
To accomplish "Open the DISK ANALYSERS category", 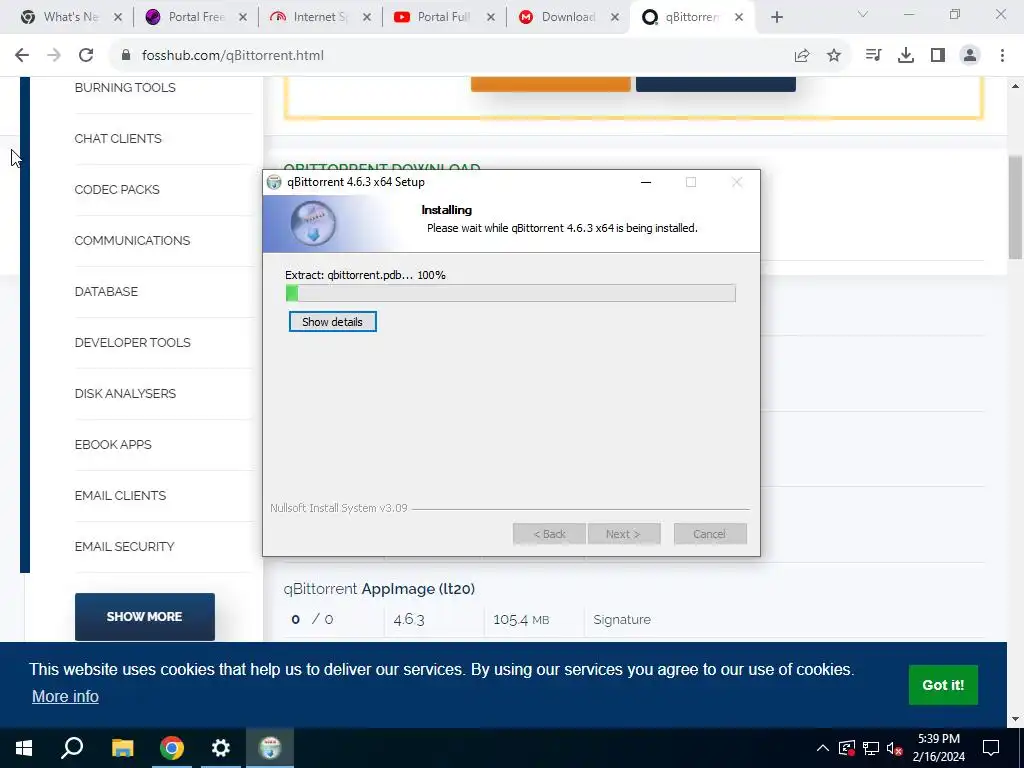I will (x=125, y=393).
